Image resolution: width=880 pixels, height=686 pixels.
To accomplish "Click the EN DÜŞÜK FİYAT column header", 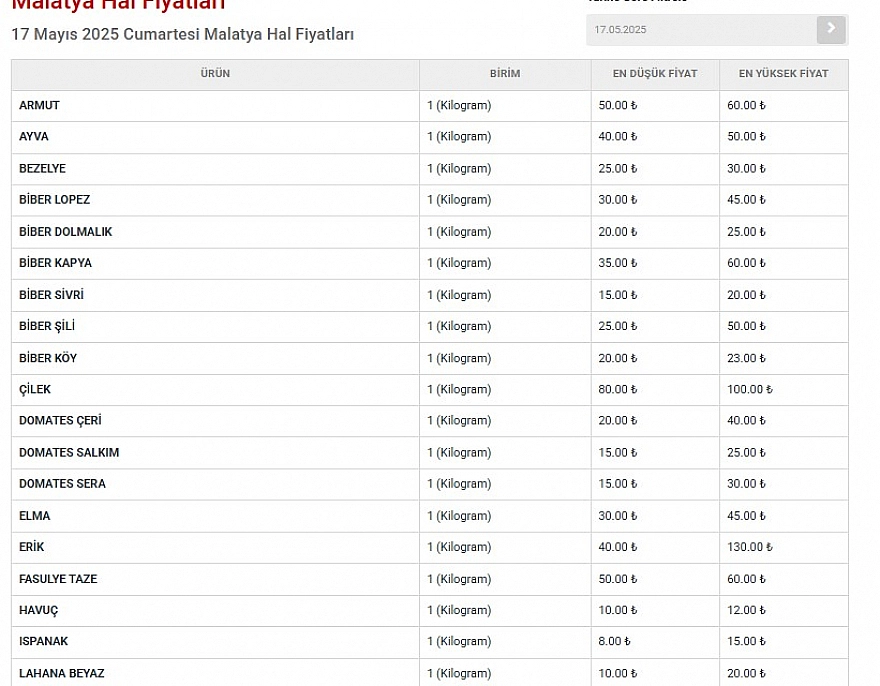I will point(655,74).
